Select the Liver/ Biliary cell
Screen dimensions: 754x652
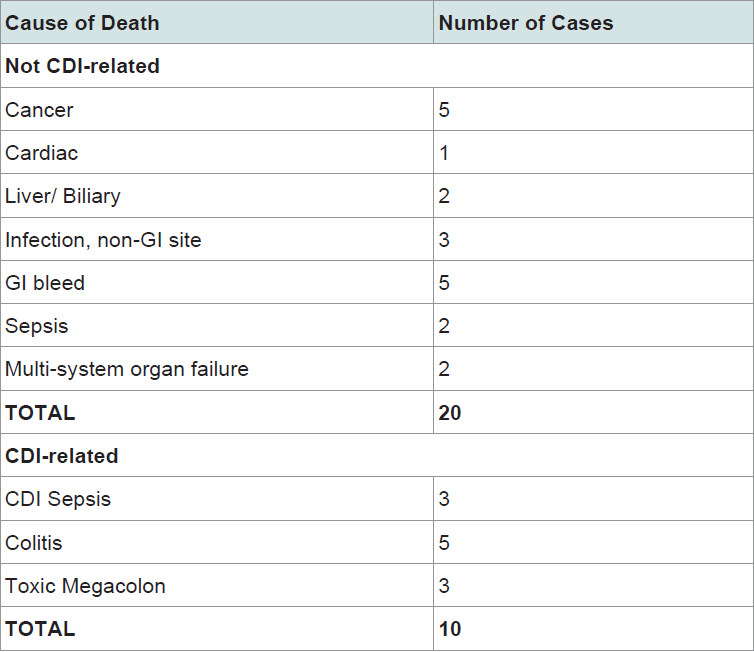pyautogui.click(x=217, y=196)
